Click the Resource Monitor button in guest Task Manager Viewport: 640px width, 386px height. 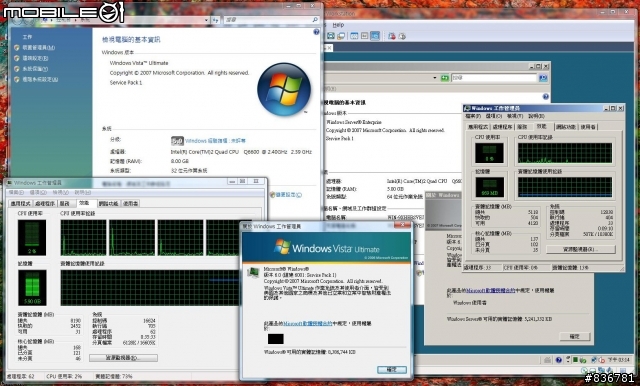pos(581,249)
